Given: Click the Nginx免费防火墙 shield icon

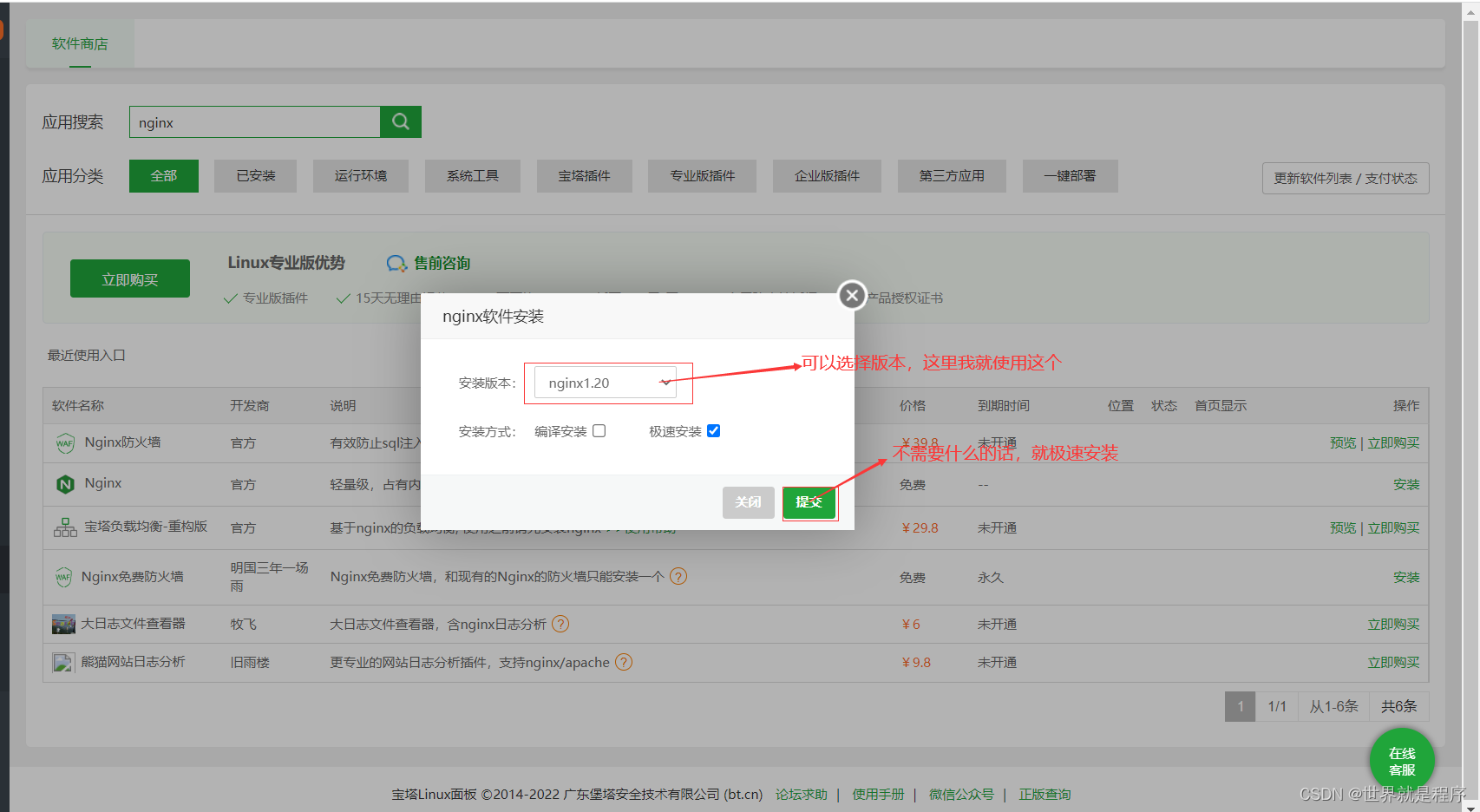Looking at the screenshot, I should click(x=63, y=577).
